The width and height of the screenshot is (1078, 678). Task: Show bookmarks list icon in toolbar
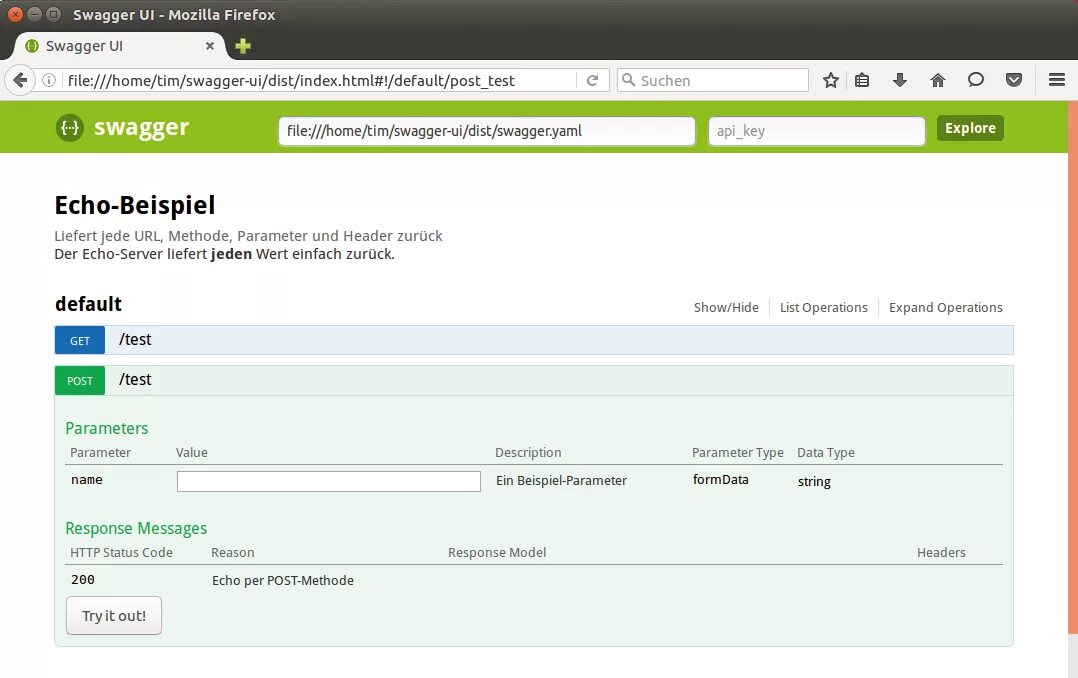coord(861,80)
